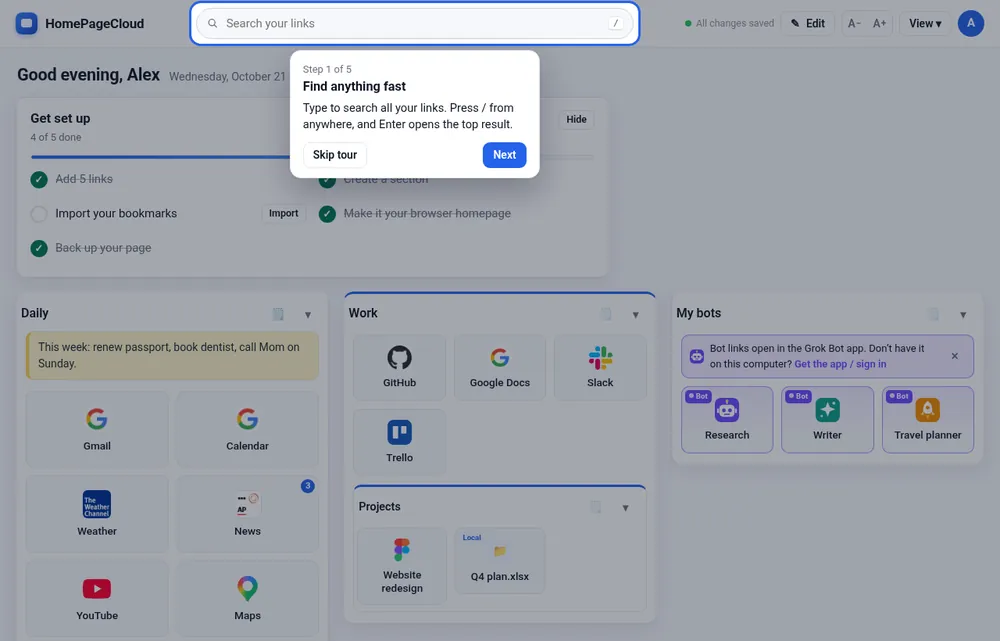This screenshot has width=1000, height=641.
Task: Click the Daily section title
Action: click(34, 313)
